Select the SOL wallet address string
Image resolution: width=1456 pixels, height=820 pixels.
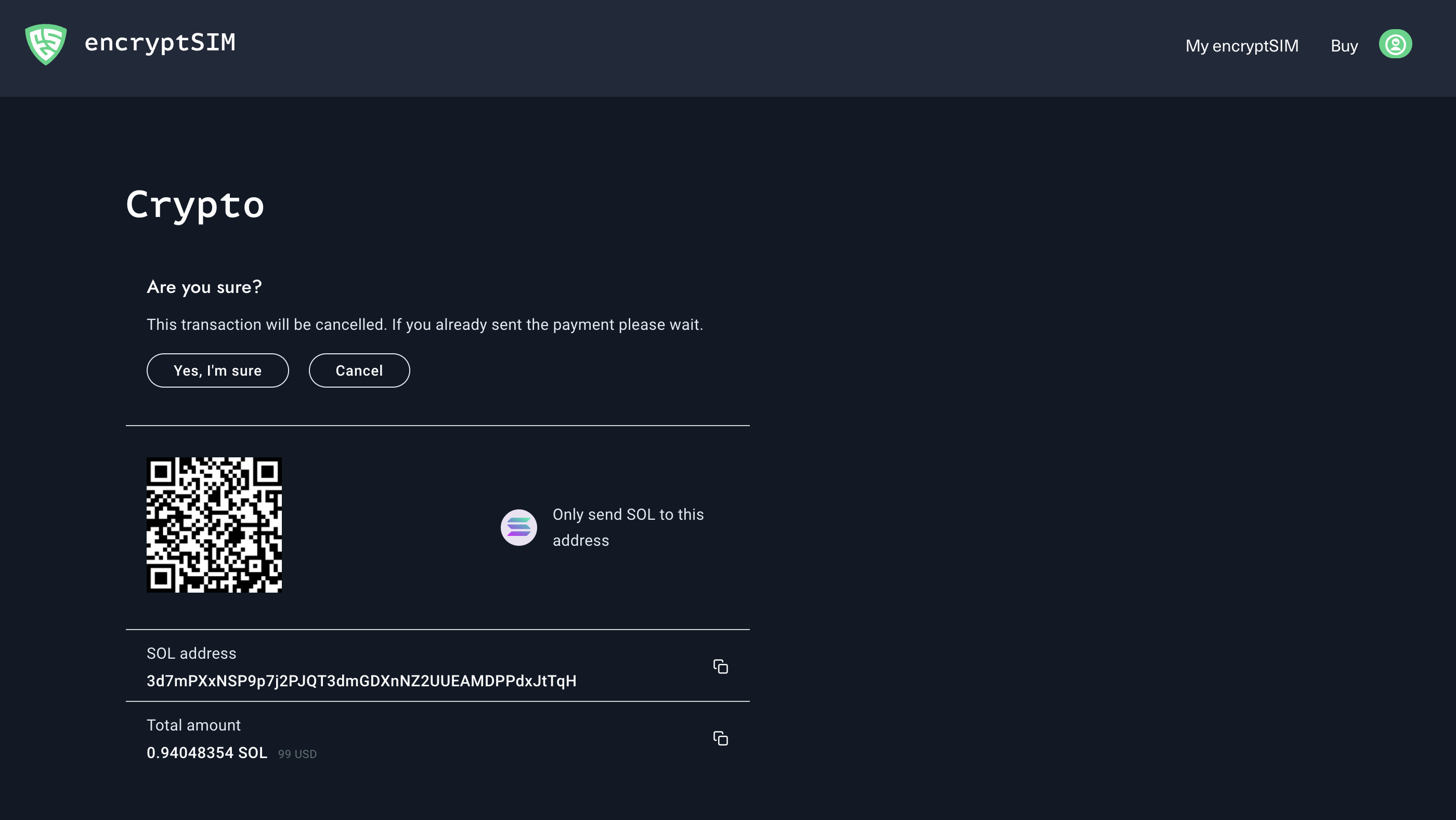[x=361, y=681]
